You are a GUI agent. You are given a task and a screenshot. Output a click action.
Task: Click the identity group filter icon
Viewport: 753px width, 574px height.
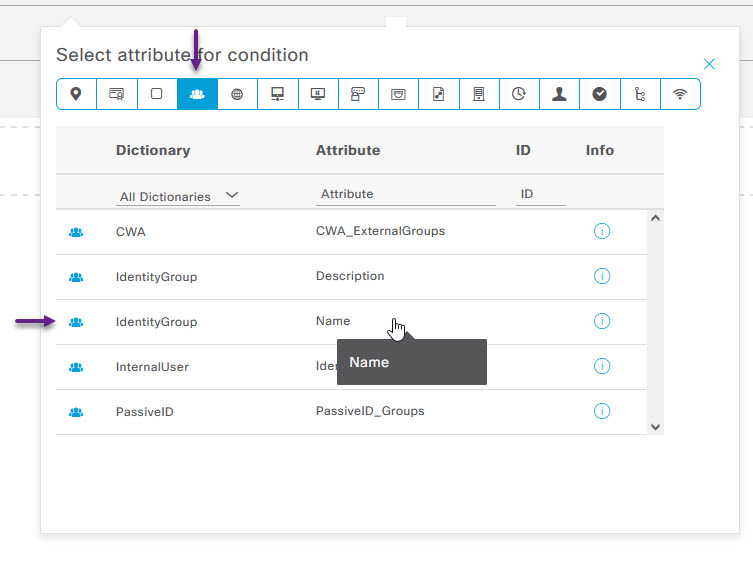pyautogui.click(x=197, y=94)
